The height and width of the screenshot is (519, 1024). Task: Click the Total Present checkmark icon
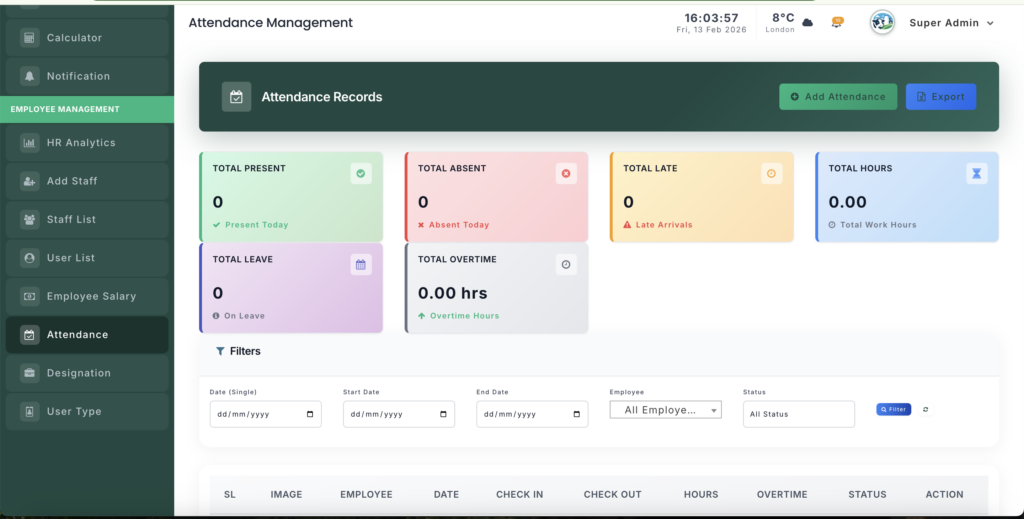pyautogui.click(x=361, y=174)
